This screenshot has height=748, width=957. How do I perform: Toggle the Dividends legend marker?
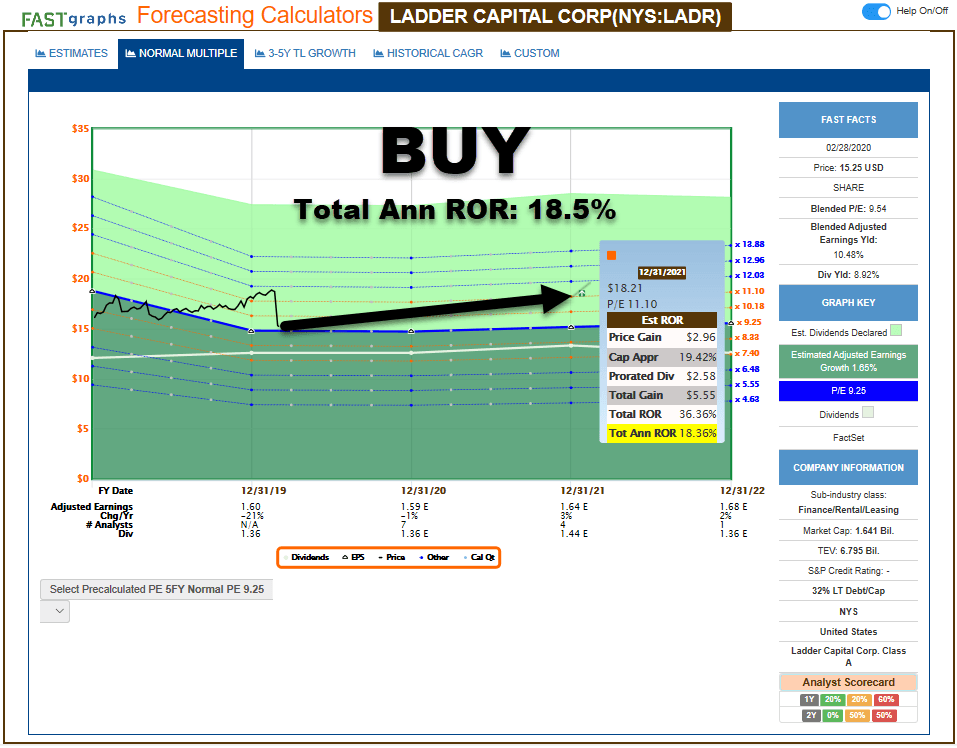[x=286, y=558]
